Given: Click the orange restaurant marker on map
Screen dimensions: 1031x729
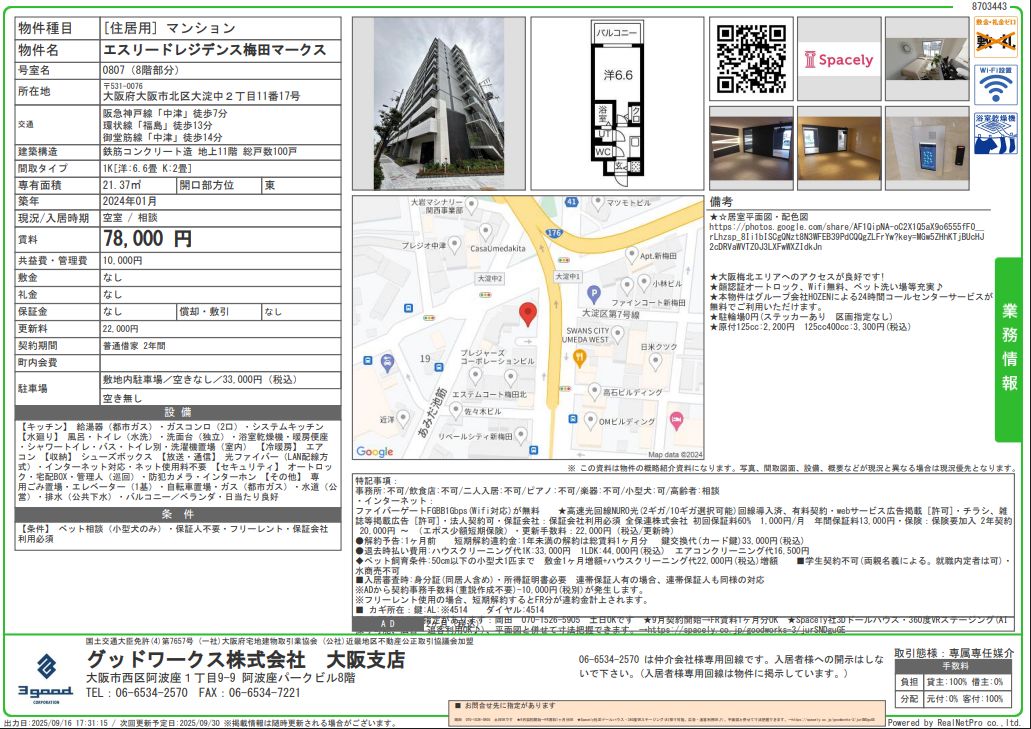Looking at the screenshot, I should click(578, 358).
